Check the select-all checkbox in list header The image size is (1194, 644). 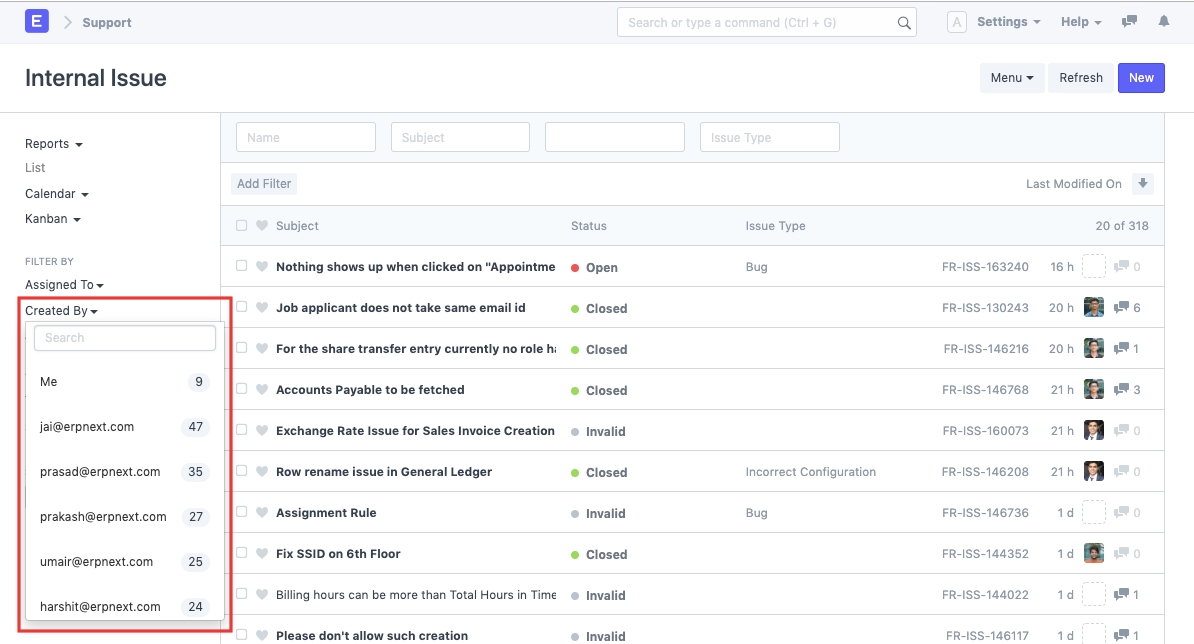[x=241, y=226]
